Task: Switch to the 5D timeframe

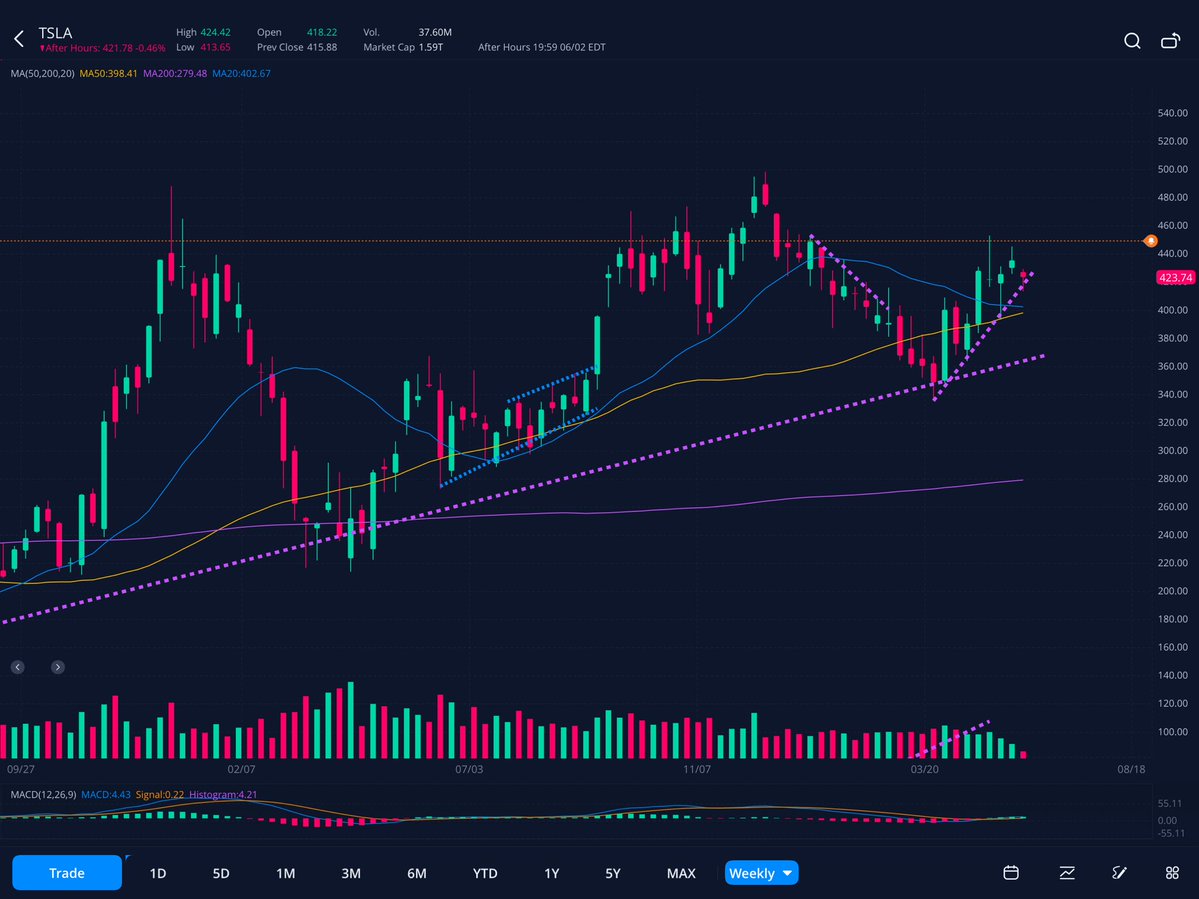Action: [221, 873]
